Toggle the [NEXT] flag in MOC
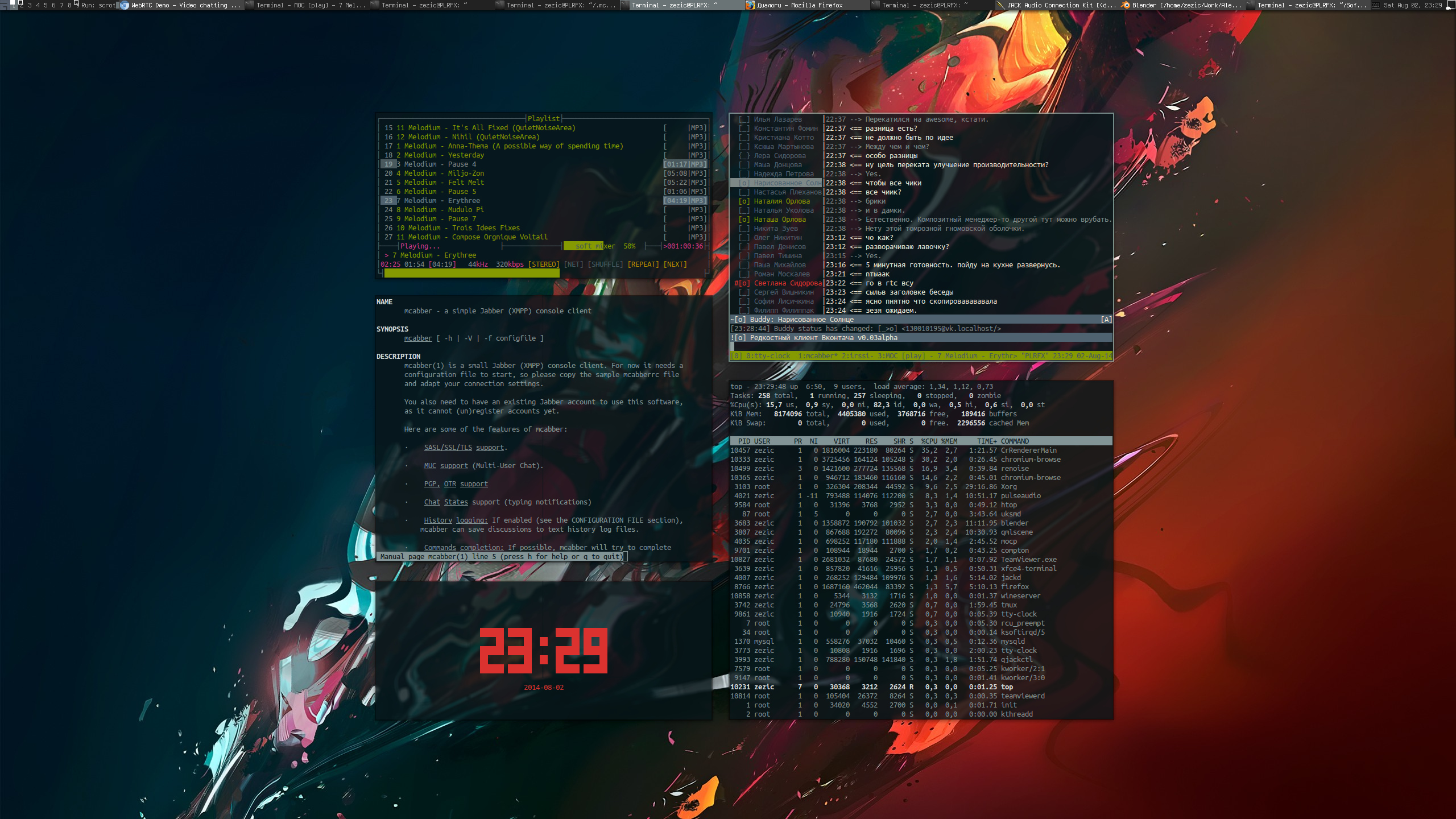Screen dimensions: 1456x819 pyautogui.click(x=675, y=264)
